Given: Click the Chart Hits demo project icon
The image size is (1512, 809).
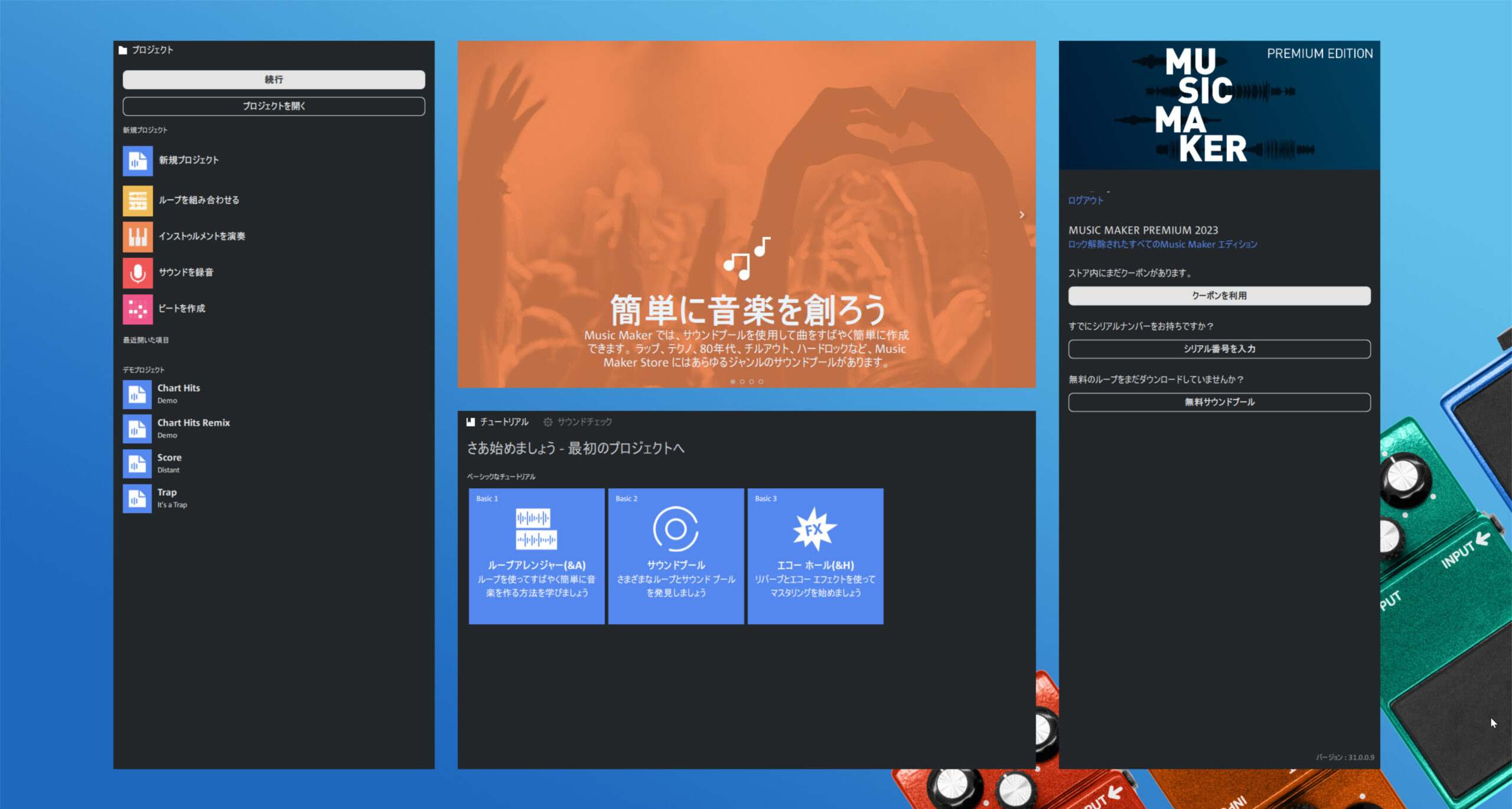Looking at the screenshot, I should point(137,394).
